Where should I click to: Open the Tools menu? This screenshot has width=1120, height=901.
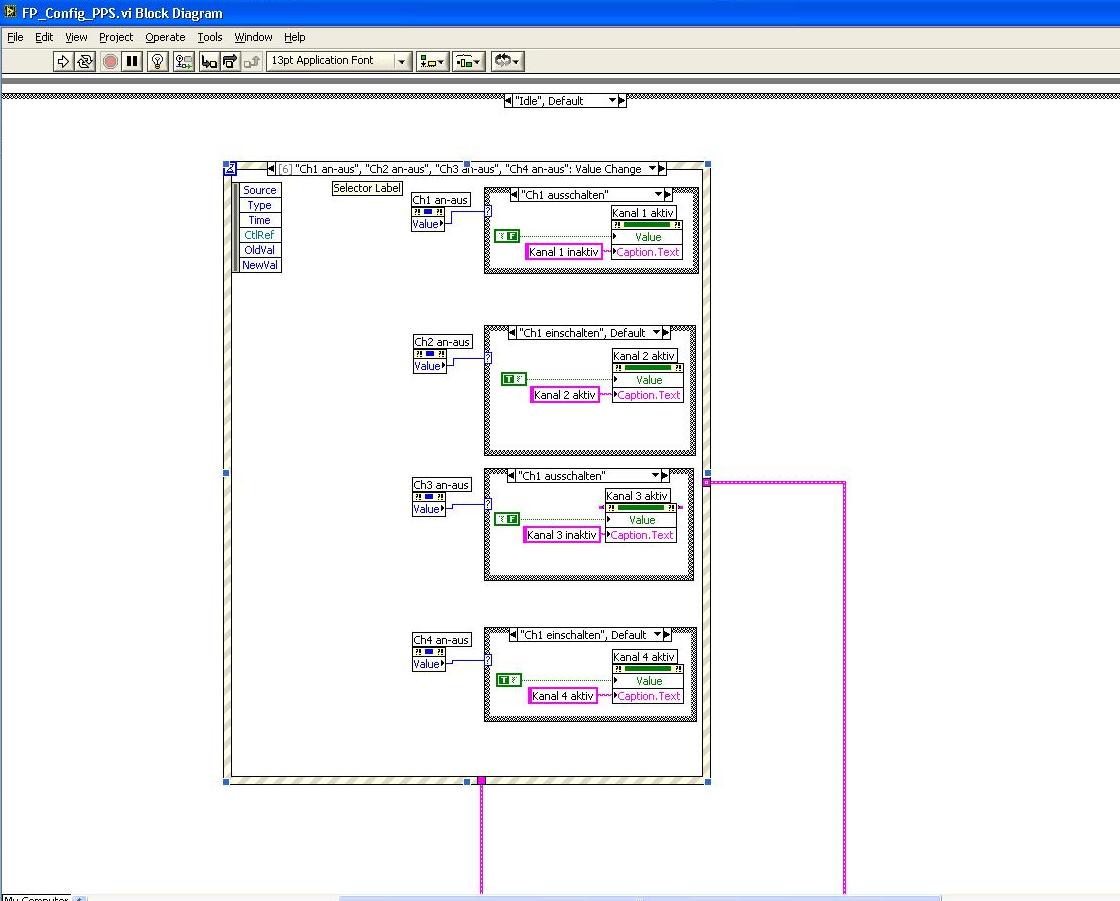pos(209,37)
